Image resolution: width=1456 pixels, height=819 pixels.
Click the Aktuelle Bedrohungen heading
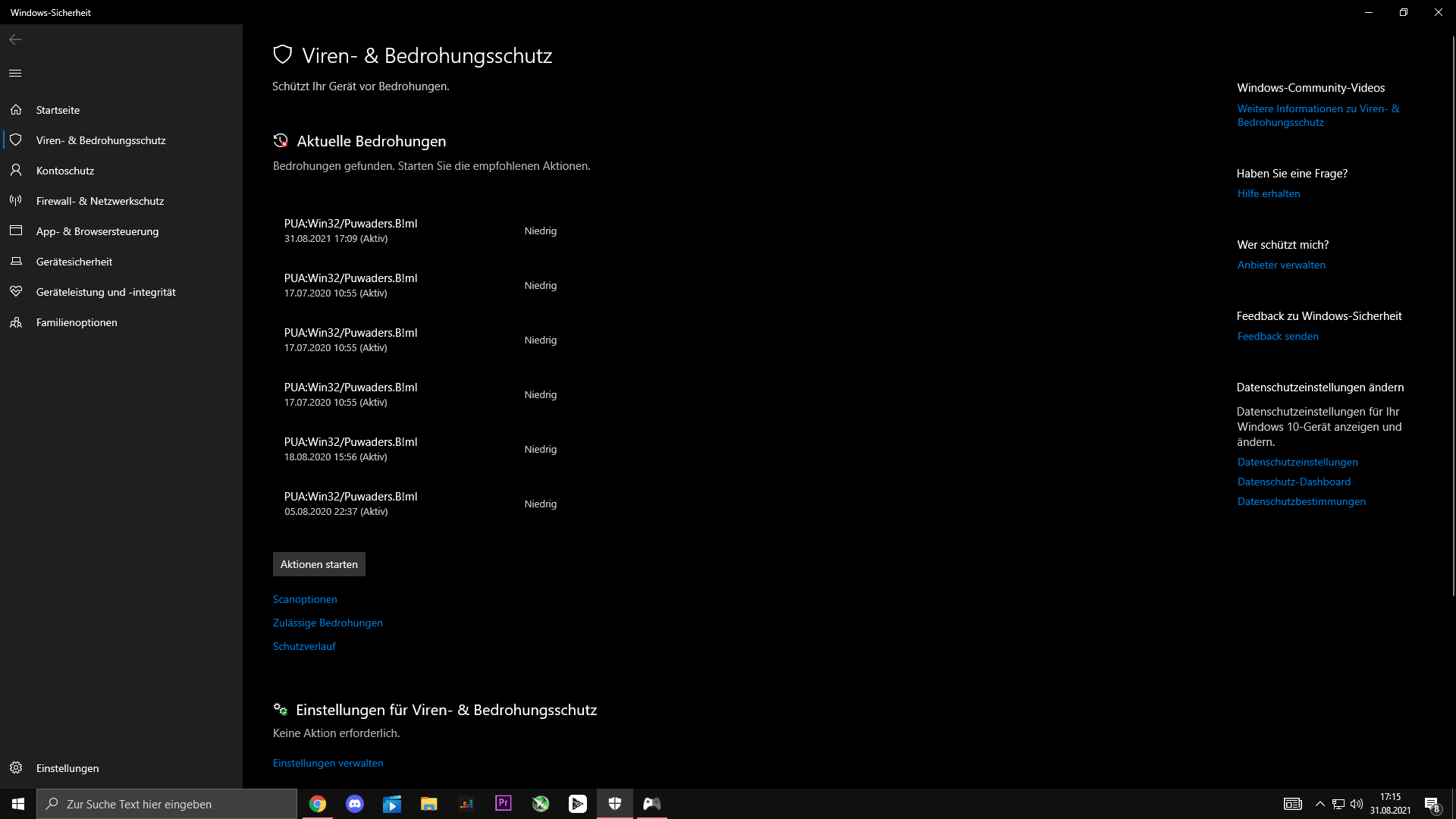[x=372, y=141]
